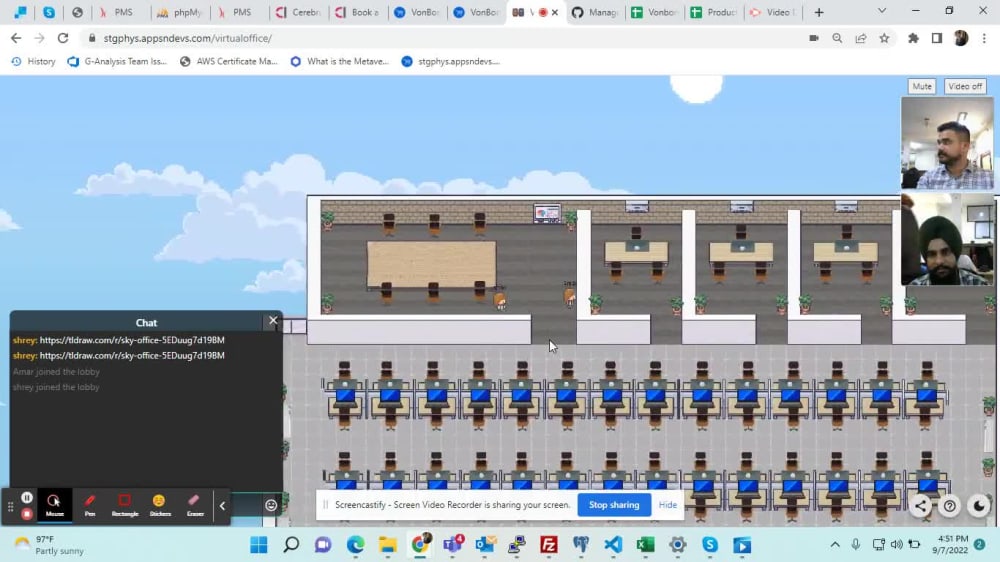Open the emoji picker in chat
Image resolution: width=1000 pixels, height=562 pixels.
[271, 505]
